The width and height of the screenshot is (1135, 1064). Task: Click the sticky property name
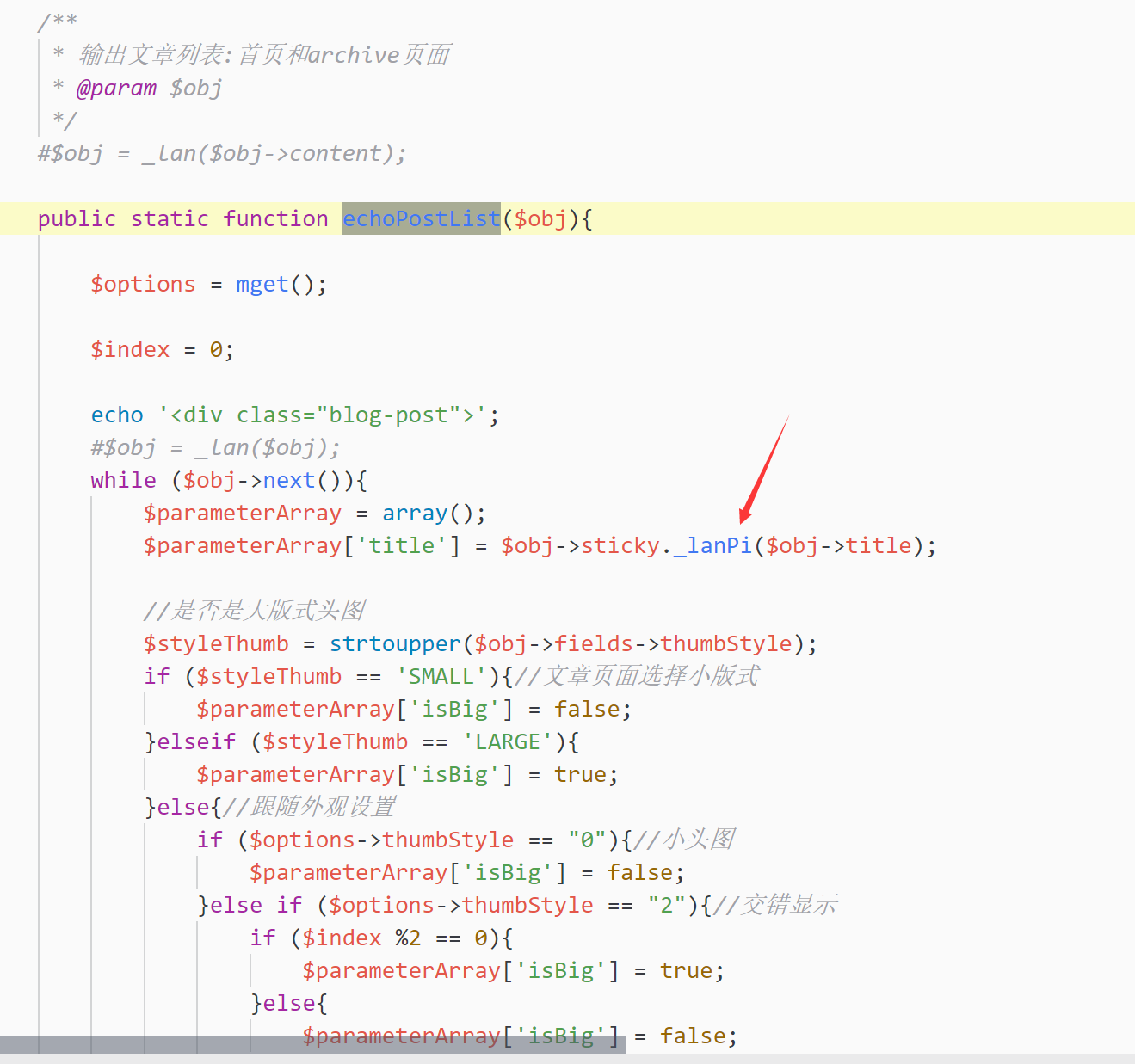point(620,545)
